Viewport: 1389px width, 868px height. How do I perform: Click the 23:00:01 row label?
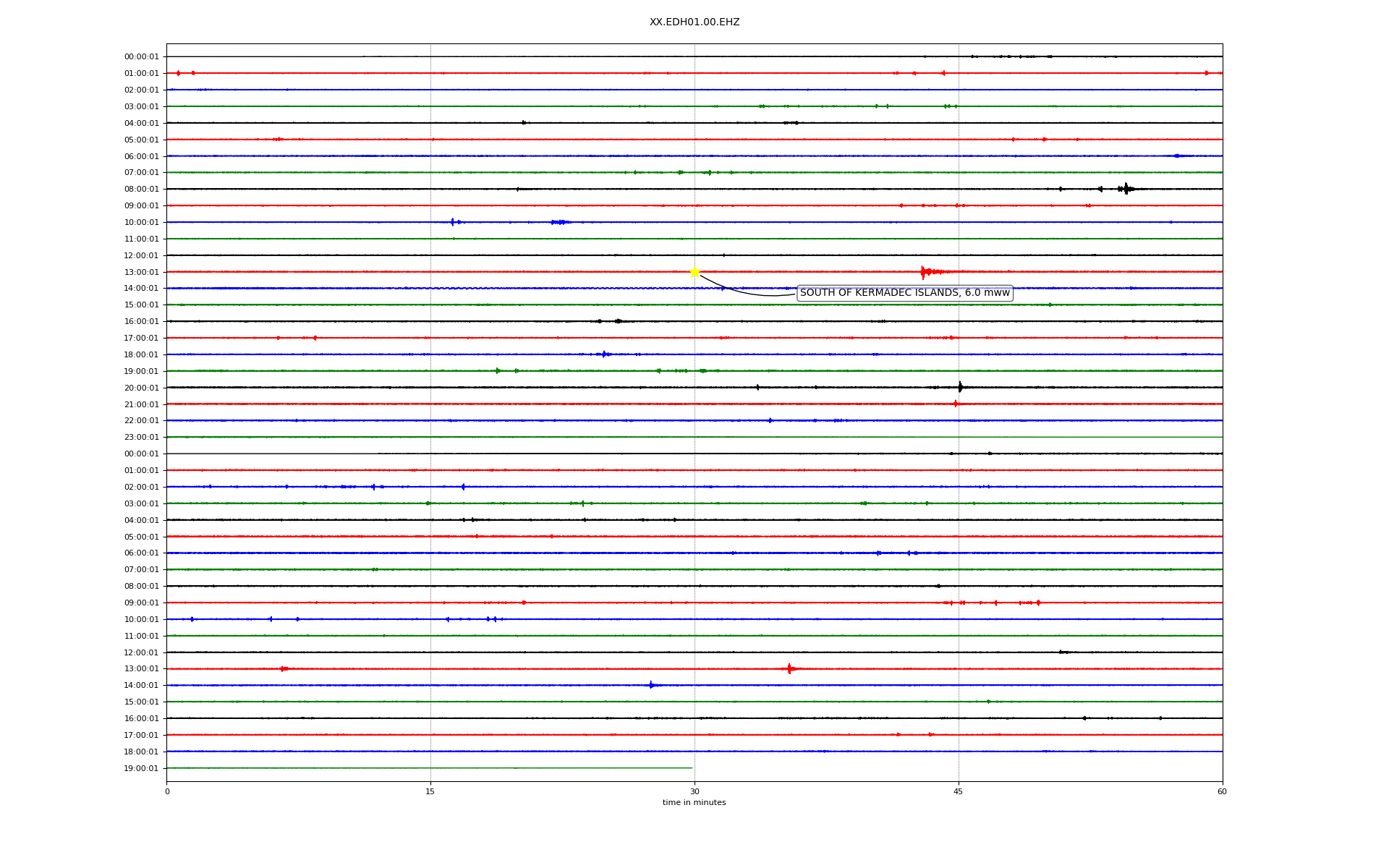coord(141,437)
